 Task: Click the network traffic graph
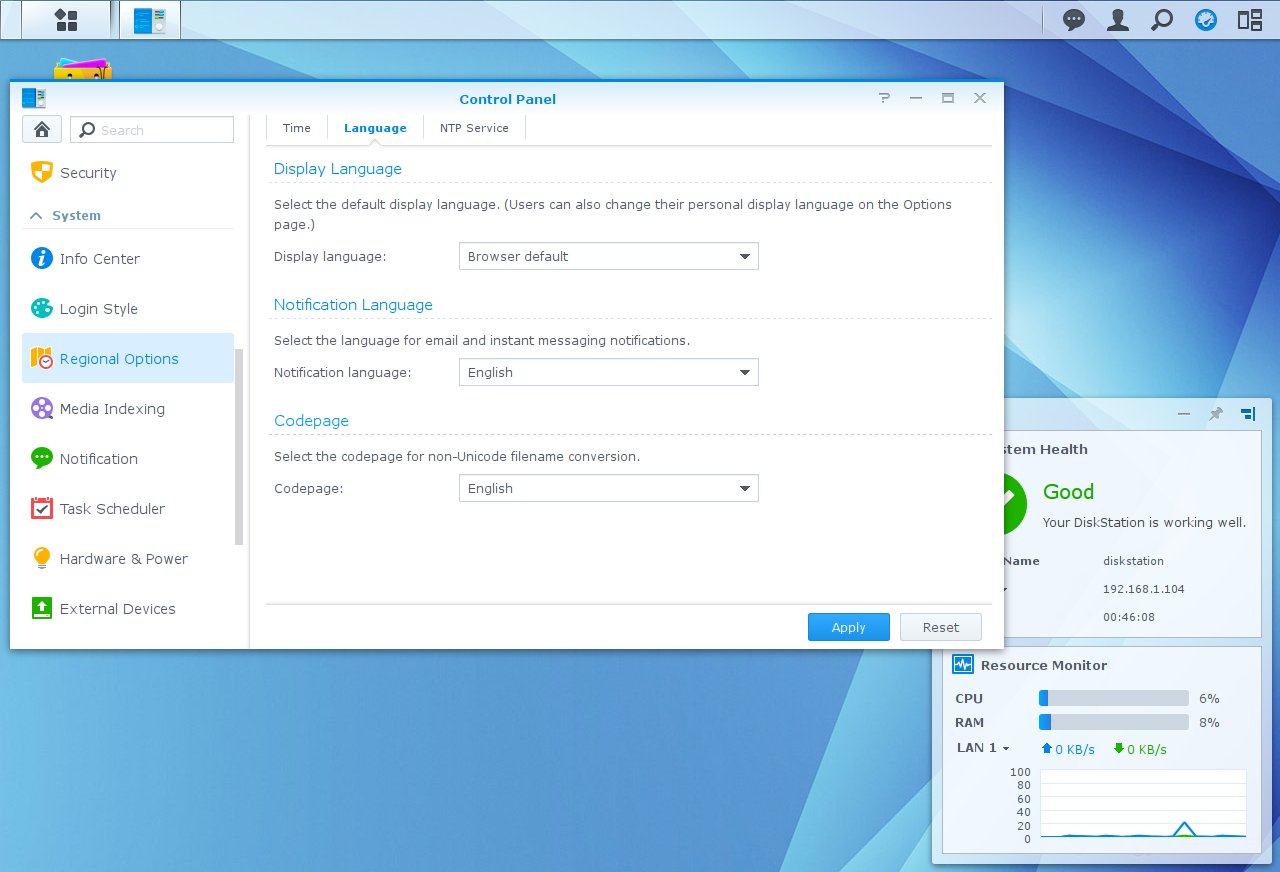(1143, 804)
